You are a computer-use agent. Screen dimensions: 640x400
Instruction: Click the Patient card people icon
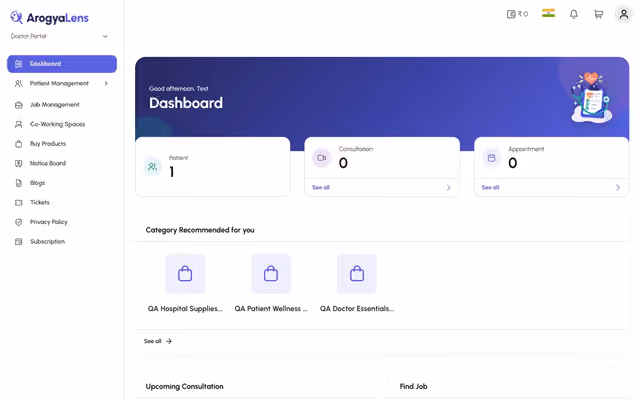click(152, 167)
